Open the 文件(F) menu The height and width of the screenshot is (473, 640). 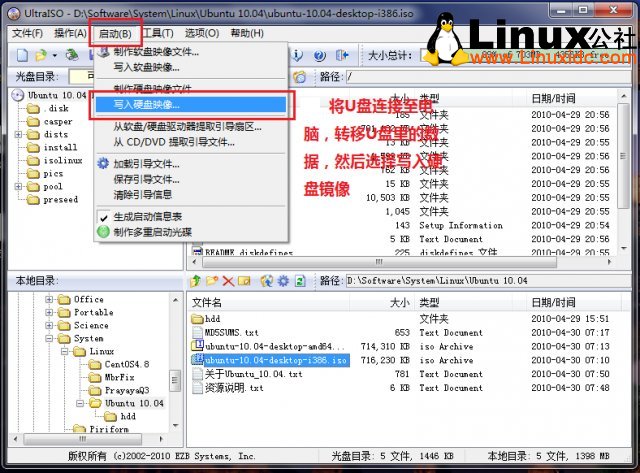click(x=27, y=33)
